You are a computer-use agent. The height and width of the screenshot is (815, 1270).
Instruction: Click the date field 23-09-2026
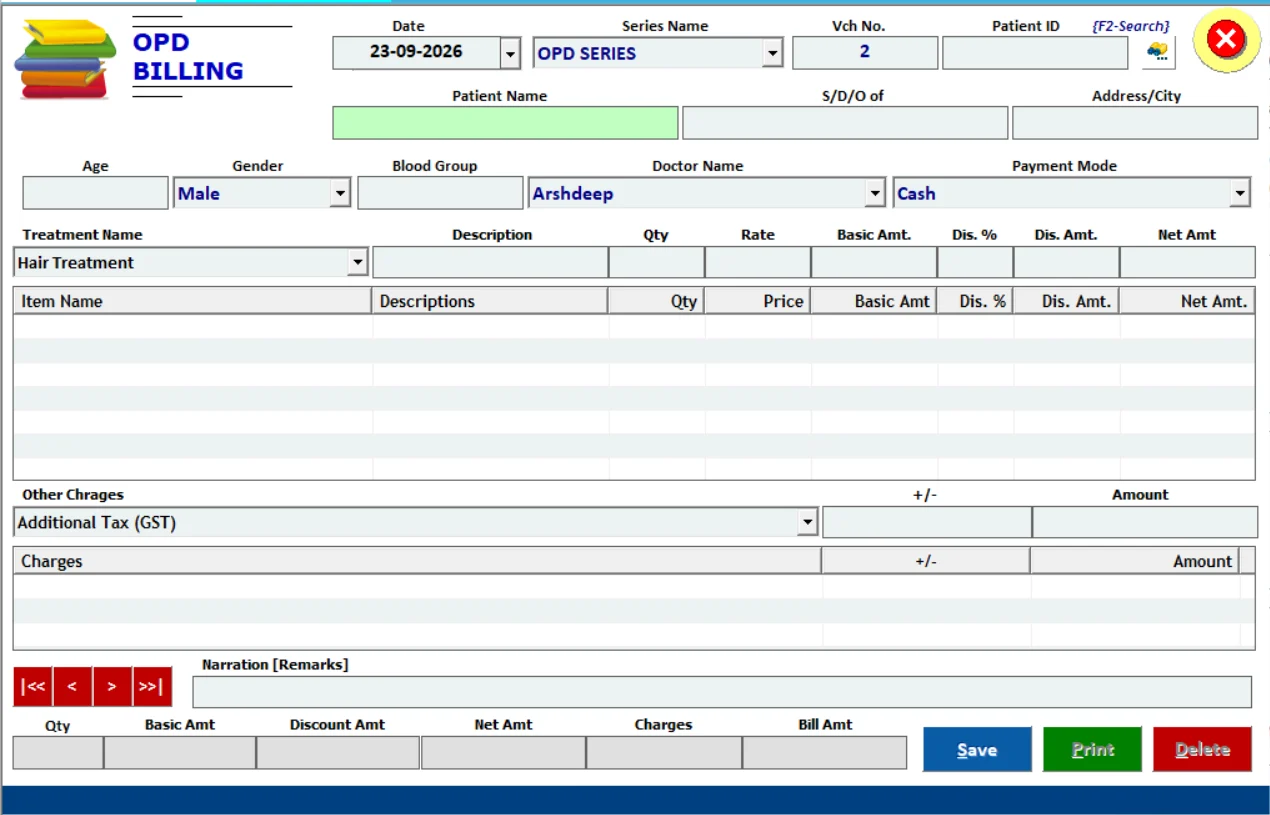click(416, 53)
